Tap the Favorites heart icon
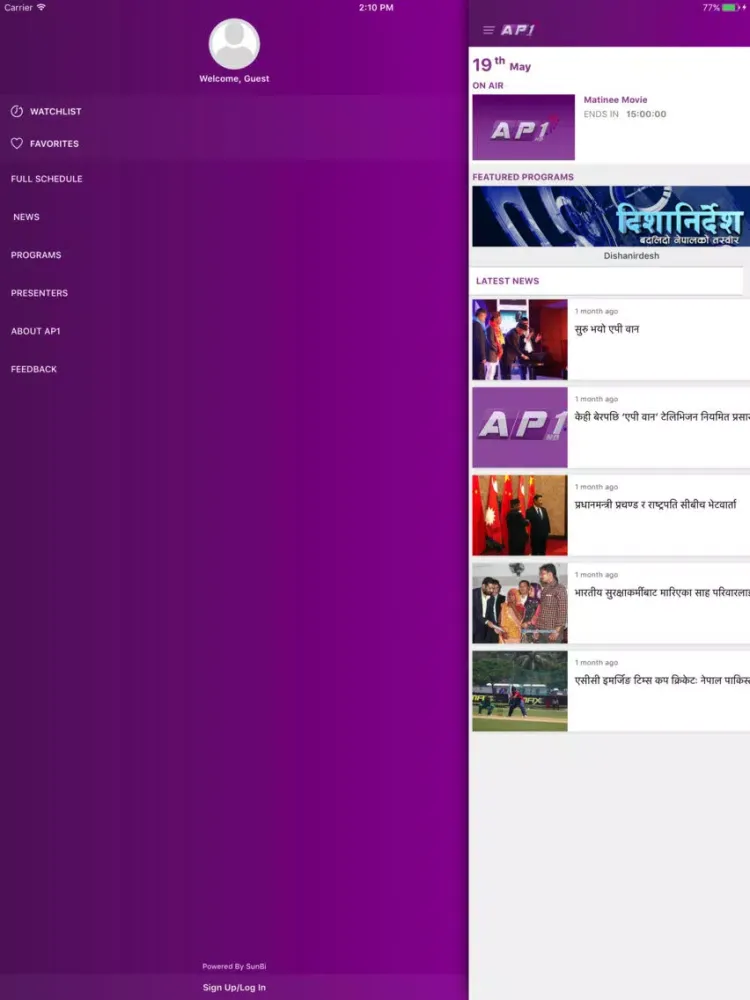This screenshot has width=750, height=1000. click(x=17, y=143)
